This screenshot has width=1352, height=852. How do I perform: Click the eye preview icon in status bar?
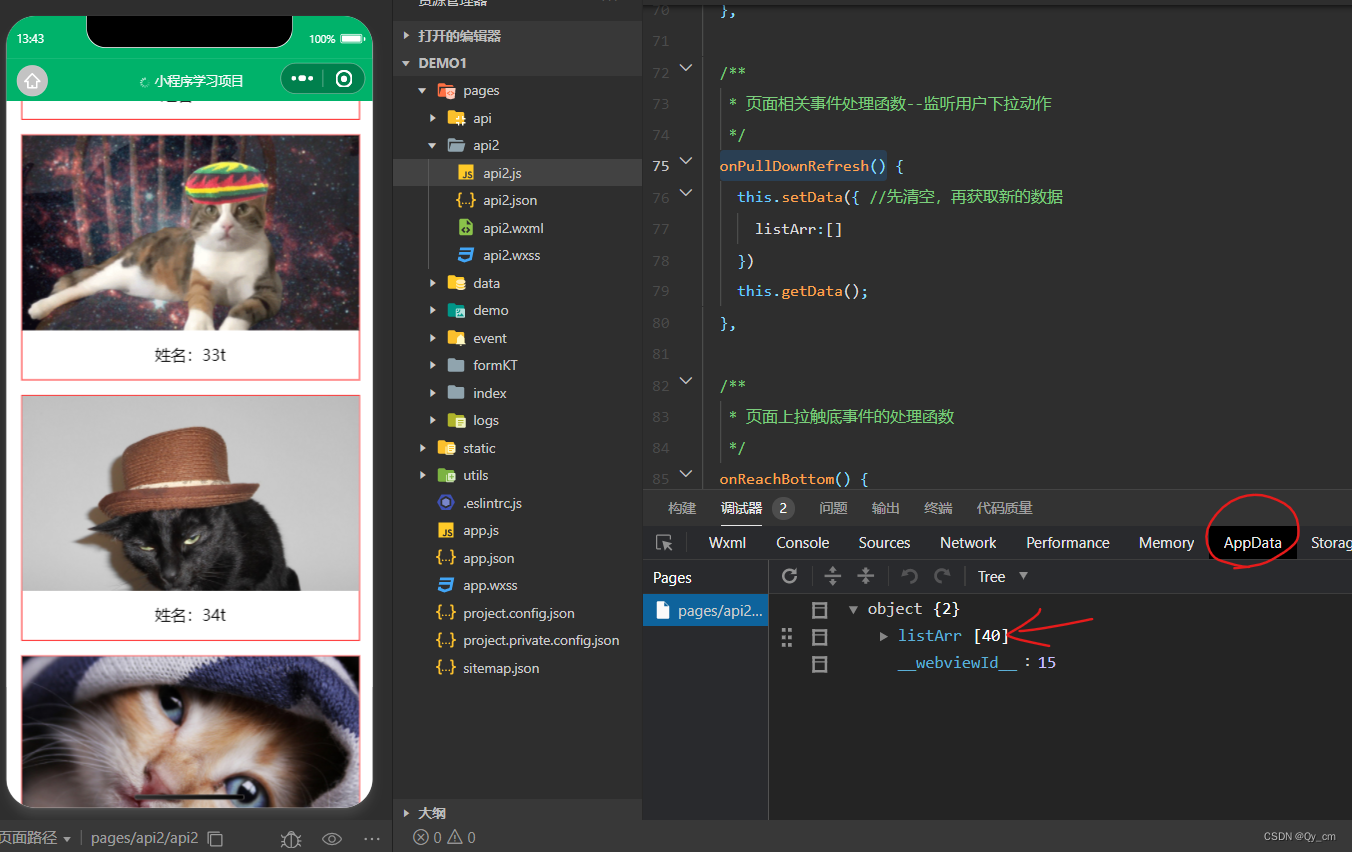(x=332, y=839)
